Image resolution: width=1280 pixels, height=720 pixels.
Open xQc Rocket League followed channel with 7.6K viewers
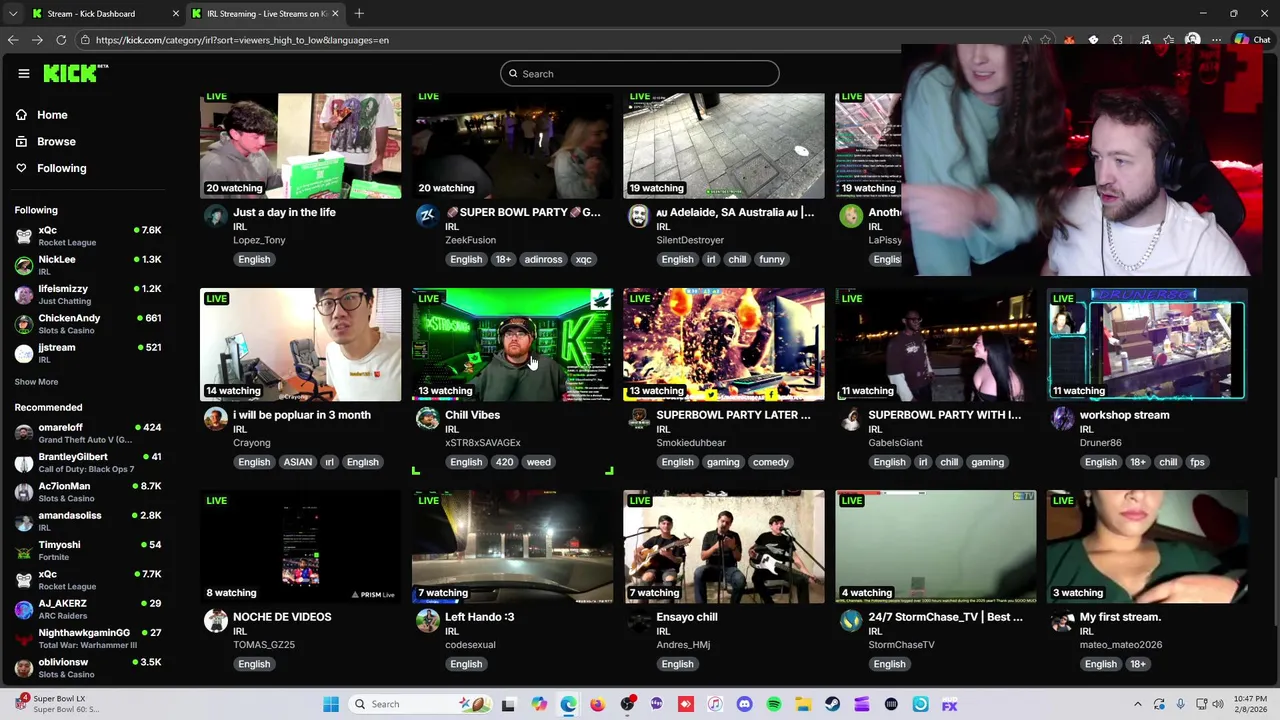tap(88, 236)
